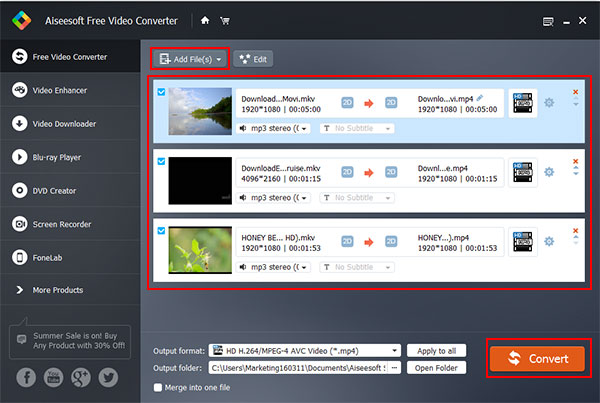Open HD format profile icon for Downlo...vi.mp4
The image size is (600, 403).
[523, 103]
